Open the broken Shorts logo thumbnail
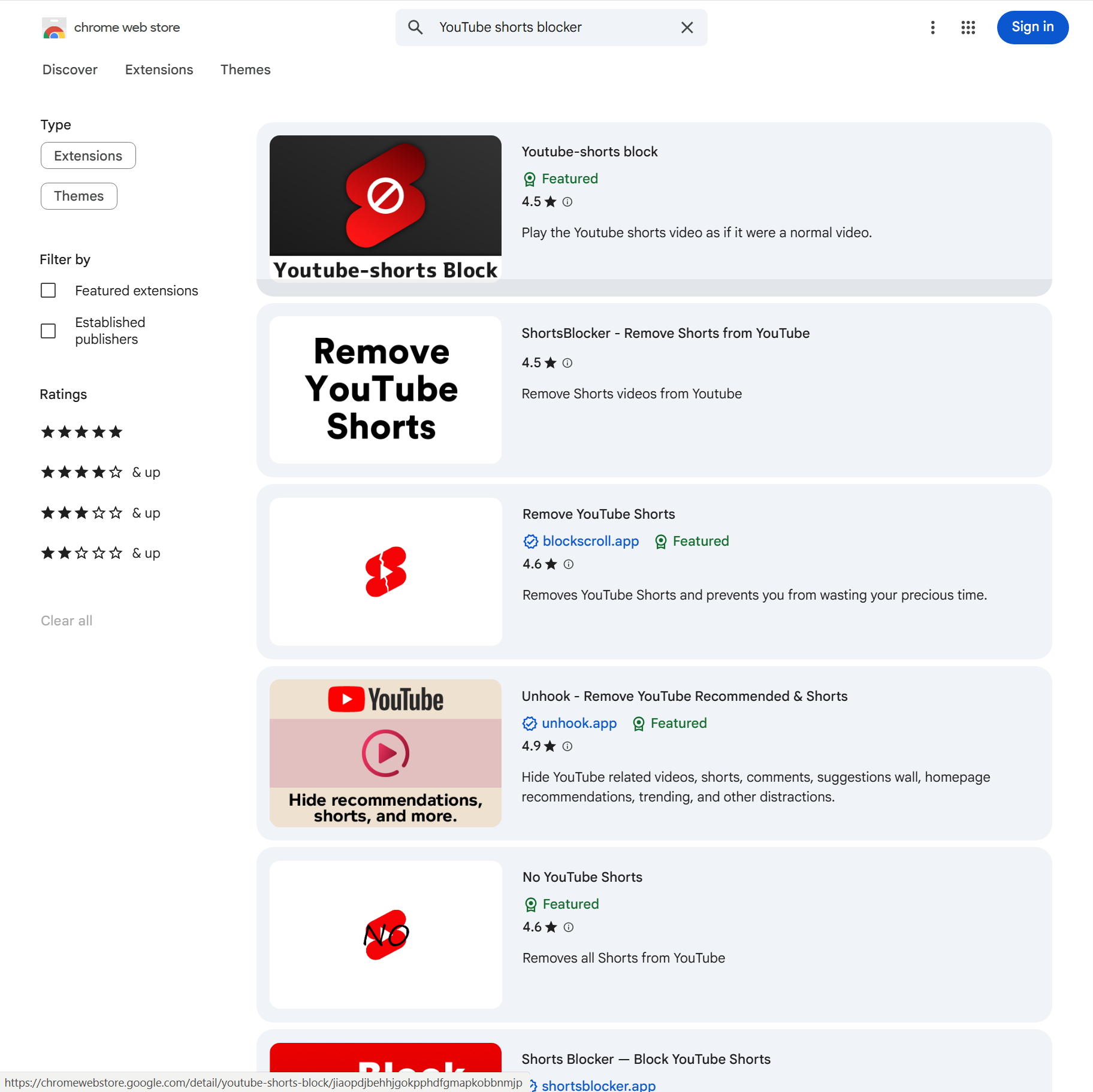Viewport: 1093px width, 1092px height. point(386,571)
